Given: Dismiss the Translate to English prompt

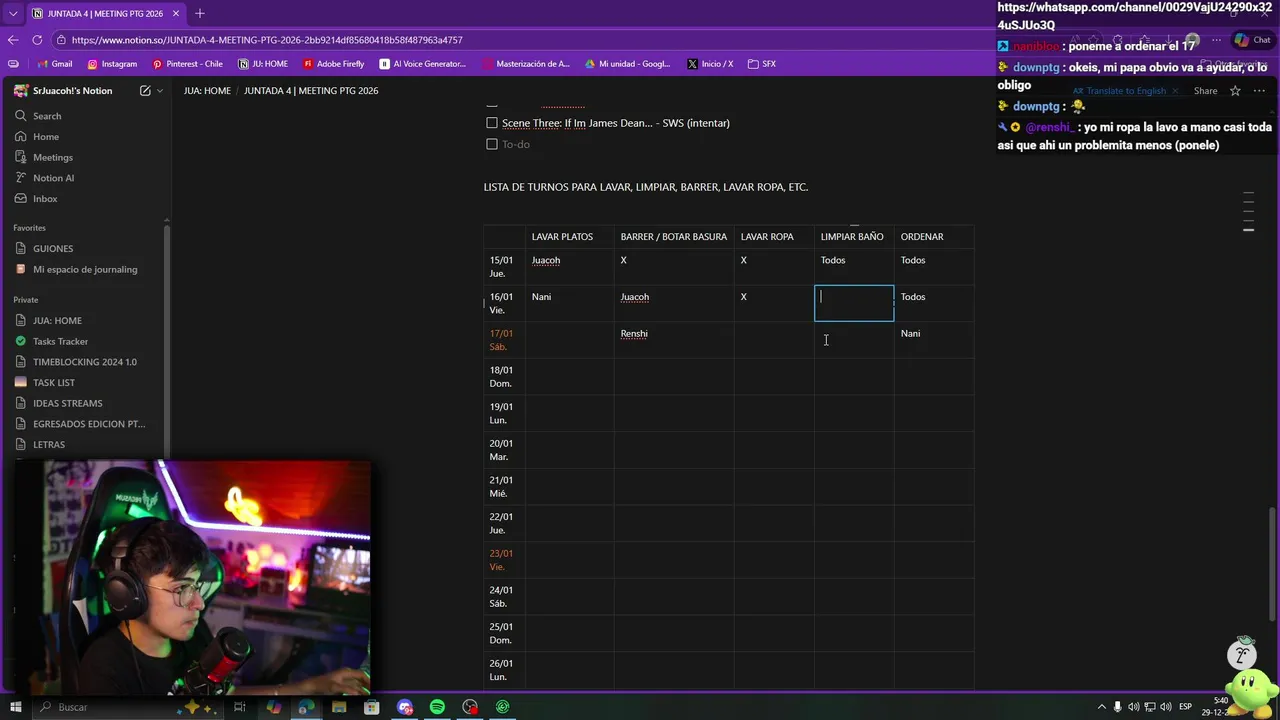Looking at the screenshot, I should [x=1175, y=91].
